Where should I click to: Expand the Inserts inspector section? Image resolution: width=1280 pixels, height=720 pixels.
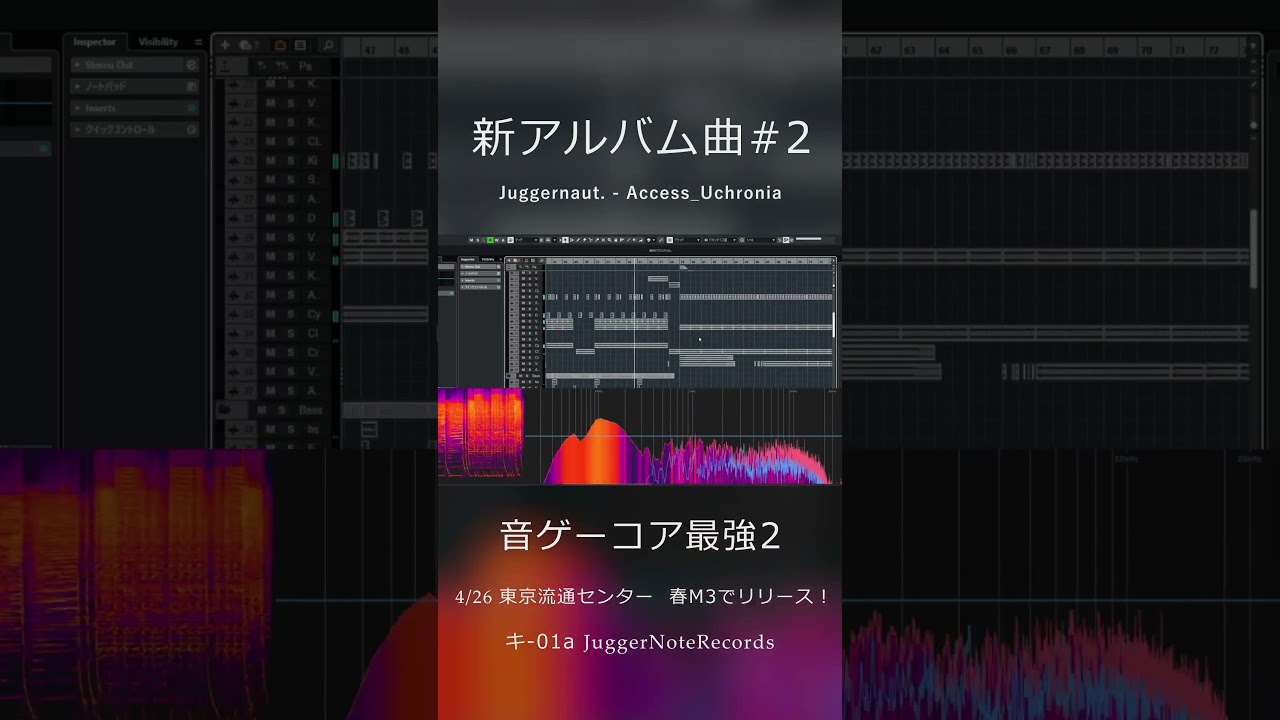78,108
